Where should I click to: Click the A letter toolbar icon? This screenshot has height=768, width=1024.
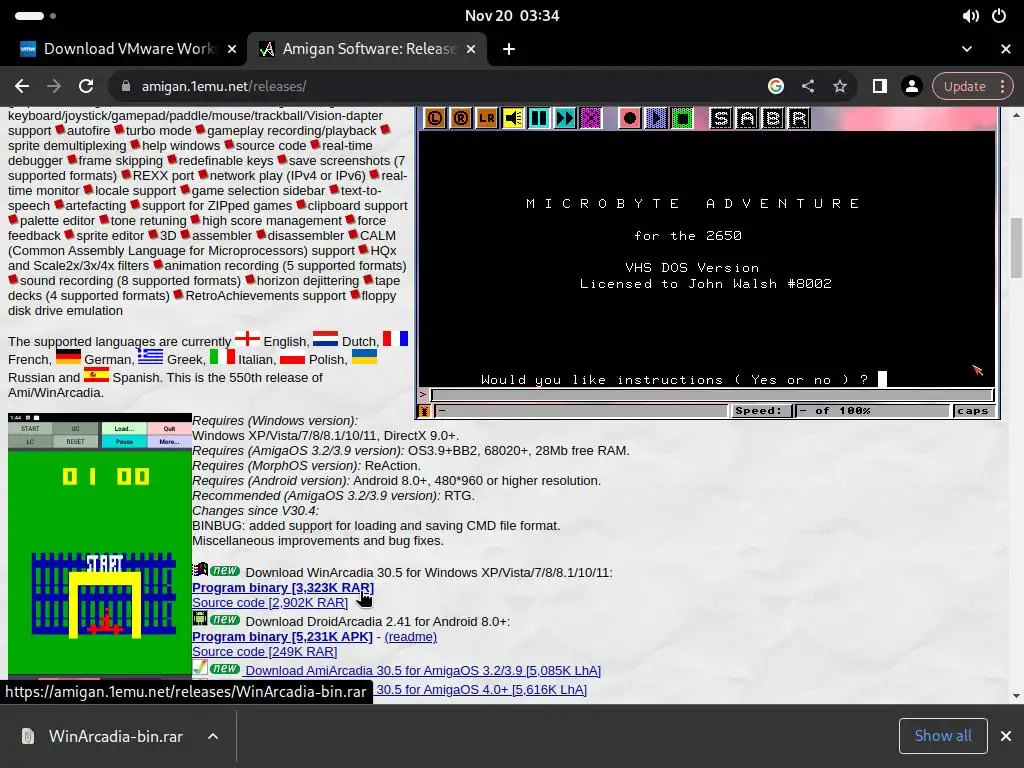pos(747,118)
